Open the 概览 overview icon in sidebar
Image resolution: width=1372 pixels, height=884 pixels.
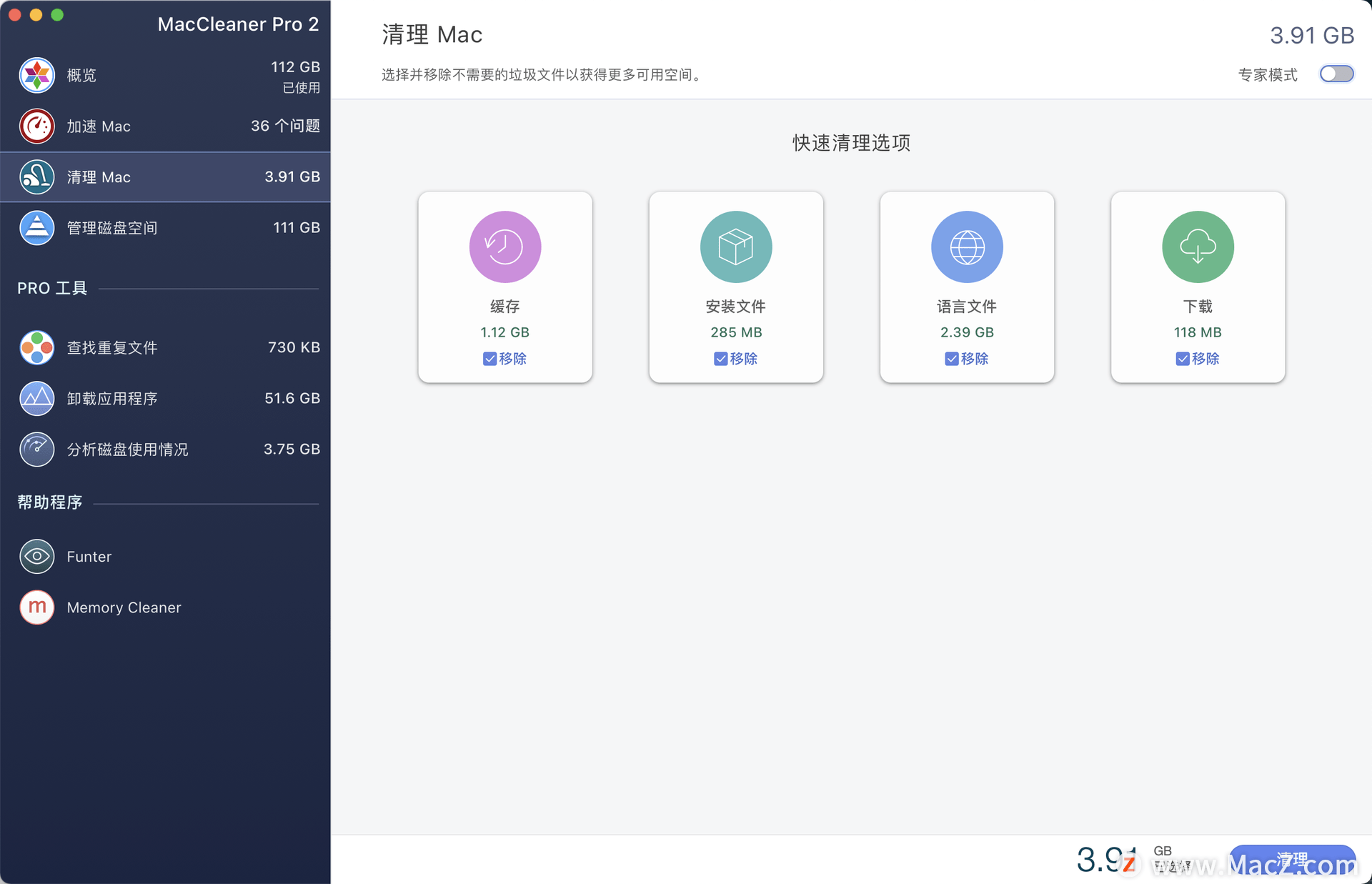[x=36, y=75]
